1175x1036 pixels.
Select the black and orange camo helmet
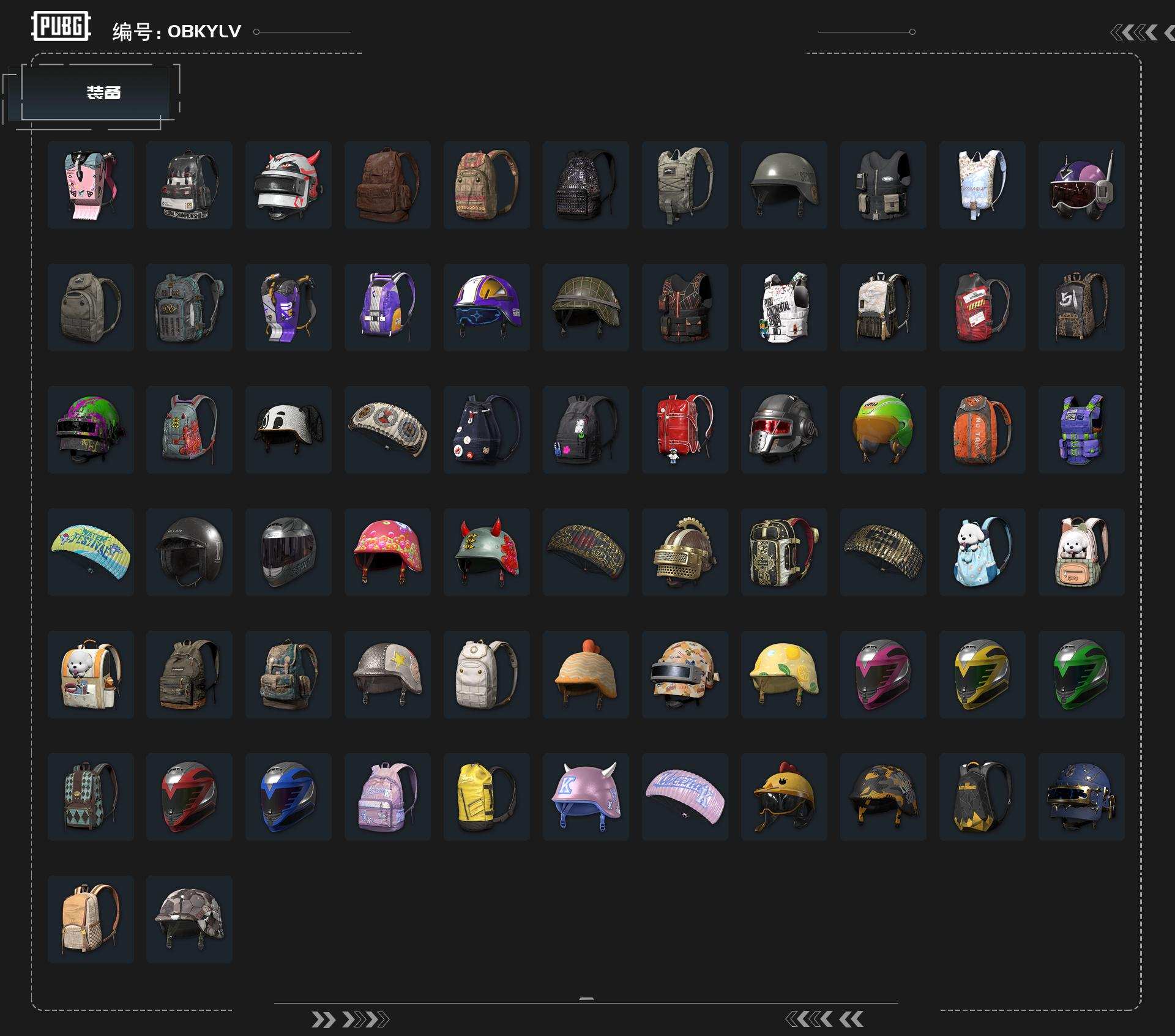[883, 797]
